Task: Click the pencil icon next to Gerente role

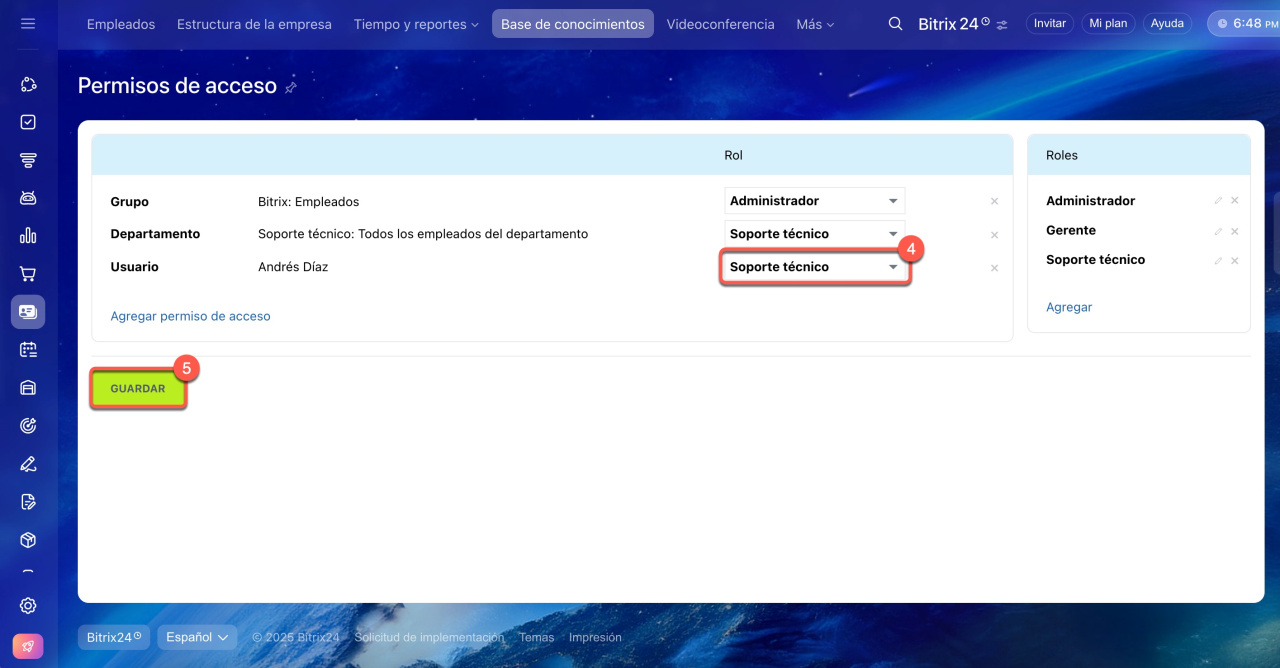Action: (x=1218, y=231)
